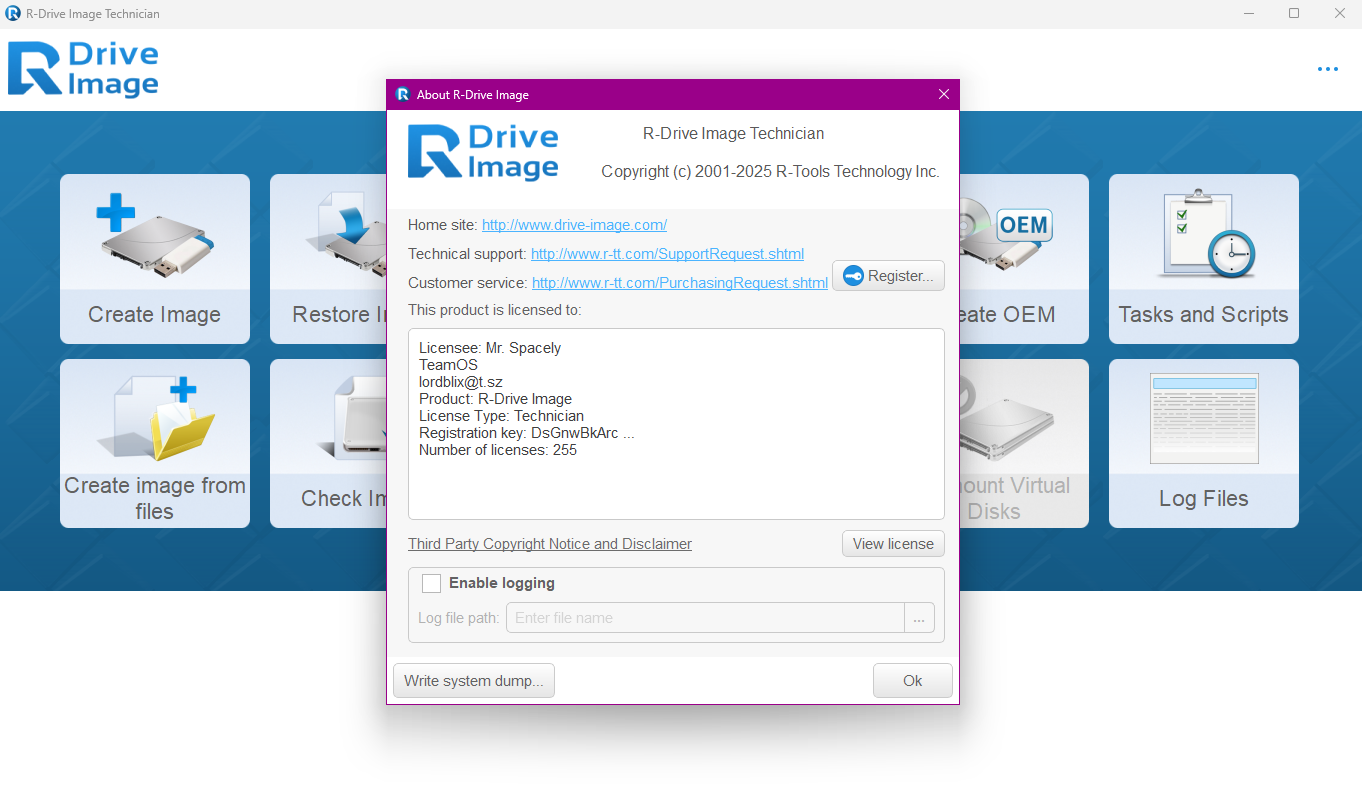Click the R-Drive Image logo in main window header
Screen dimensions: 1362x797
click(x=83, y=69)
